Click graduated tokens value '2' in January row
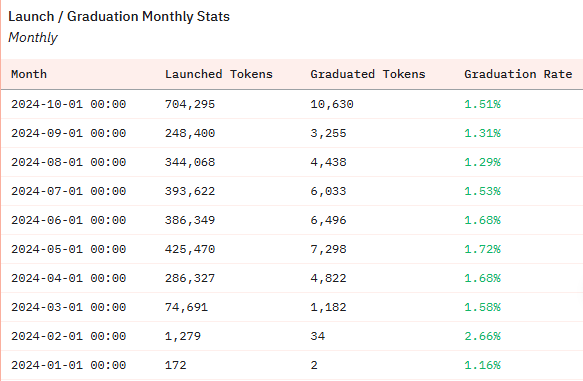Viewport: 583px width, 381px height. 314,365
